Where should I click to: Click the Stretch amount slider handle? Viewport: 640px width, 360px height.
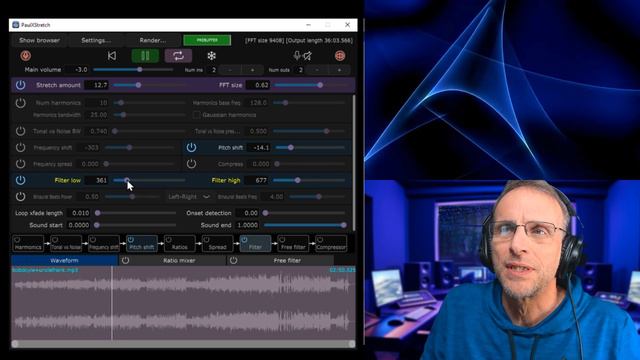click(138, 85)
